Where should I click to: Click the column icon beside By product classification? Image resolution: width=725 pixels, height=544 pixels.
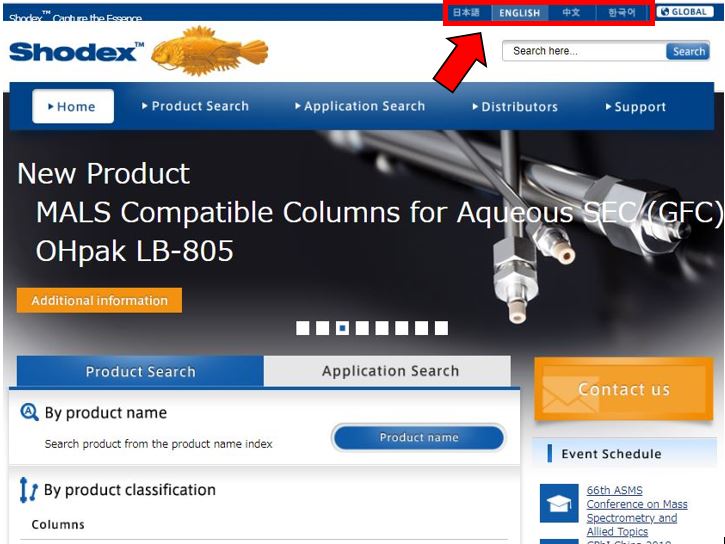28,489
